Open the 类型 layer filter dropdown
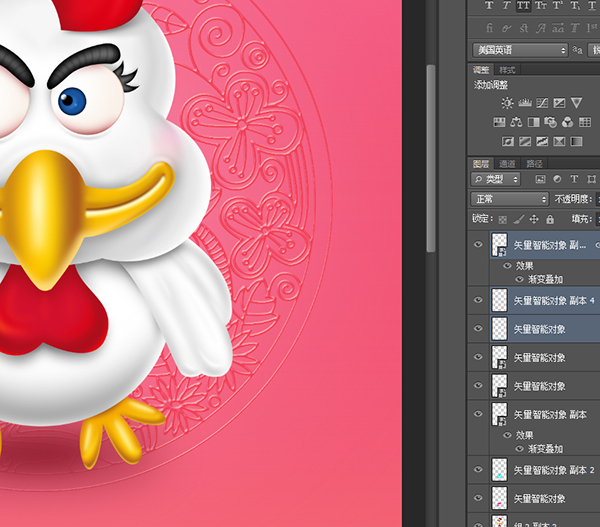The image size is (600, 527). 496,179
